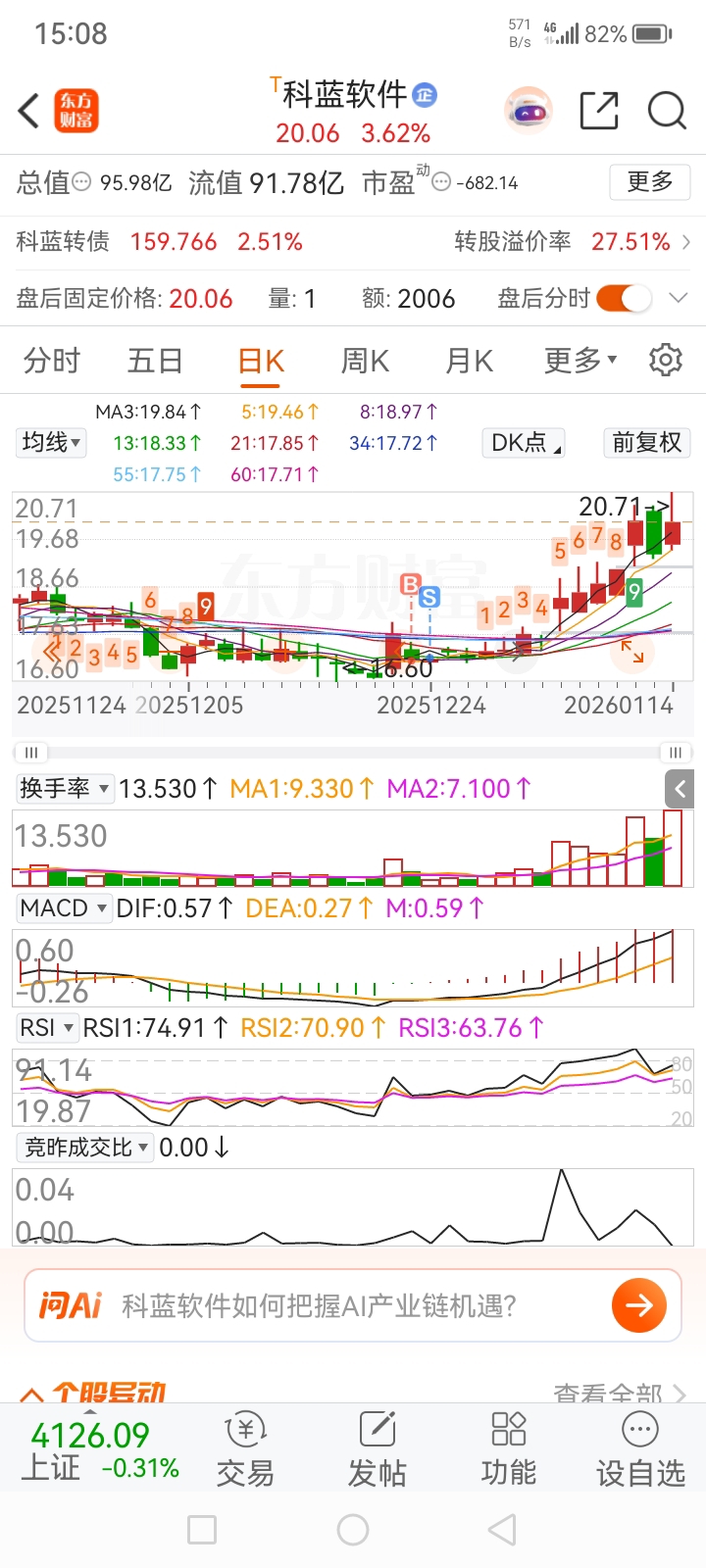706x1568 pixels.
Task: Tap the share export icon
Action: (599, 111)
